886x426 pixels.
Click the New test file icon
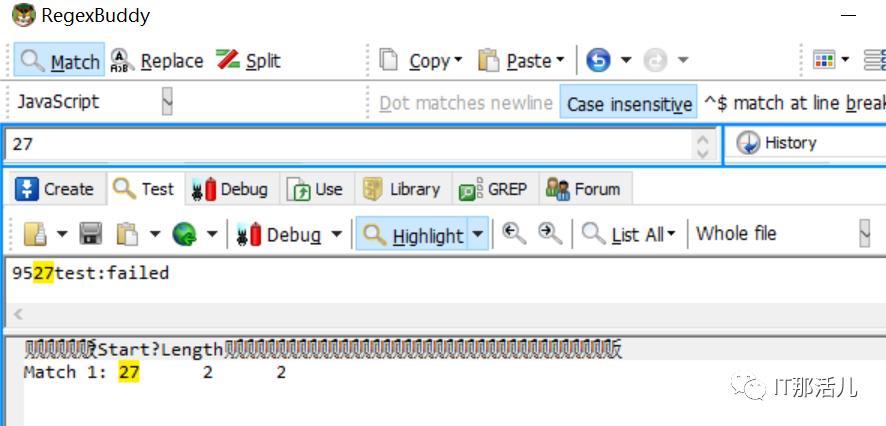click(35, 233)
